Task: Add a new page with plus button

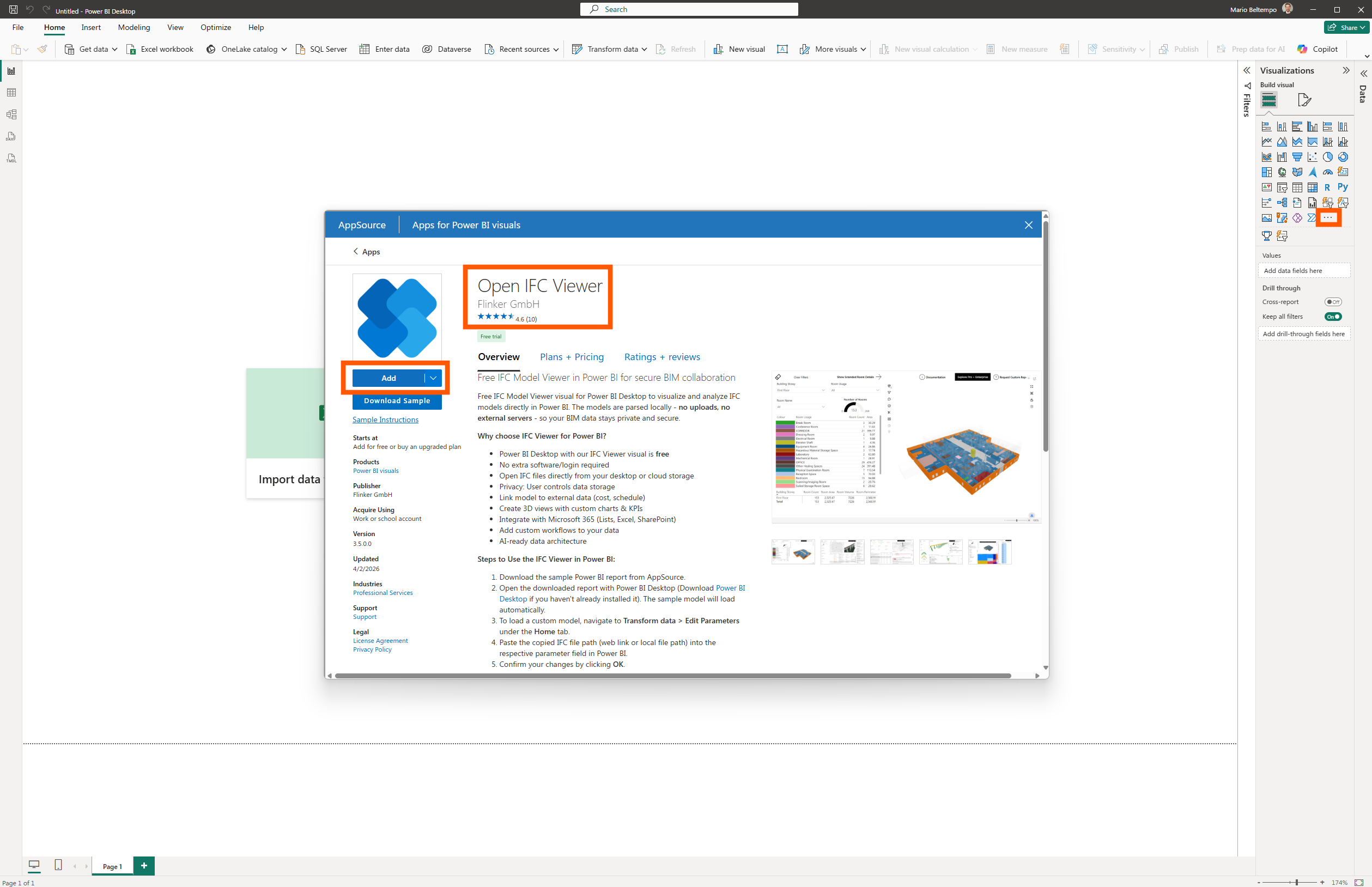Action: pos(144,865)
